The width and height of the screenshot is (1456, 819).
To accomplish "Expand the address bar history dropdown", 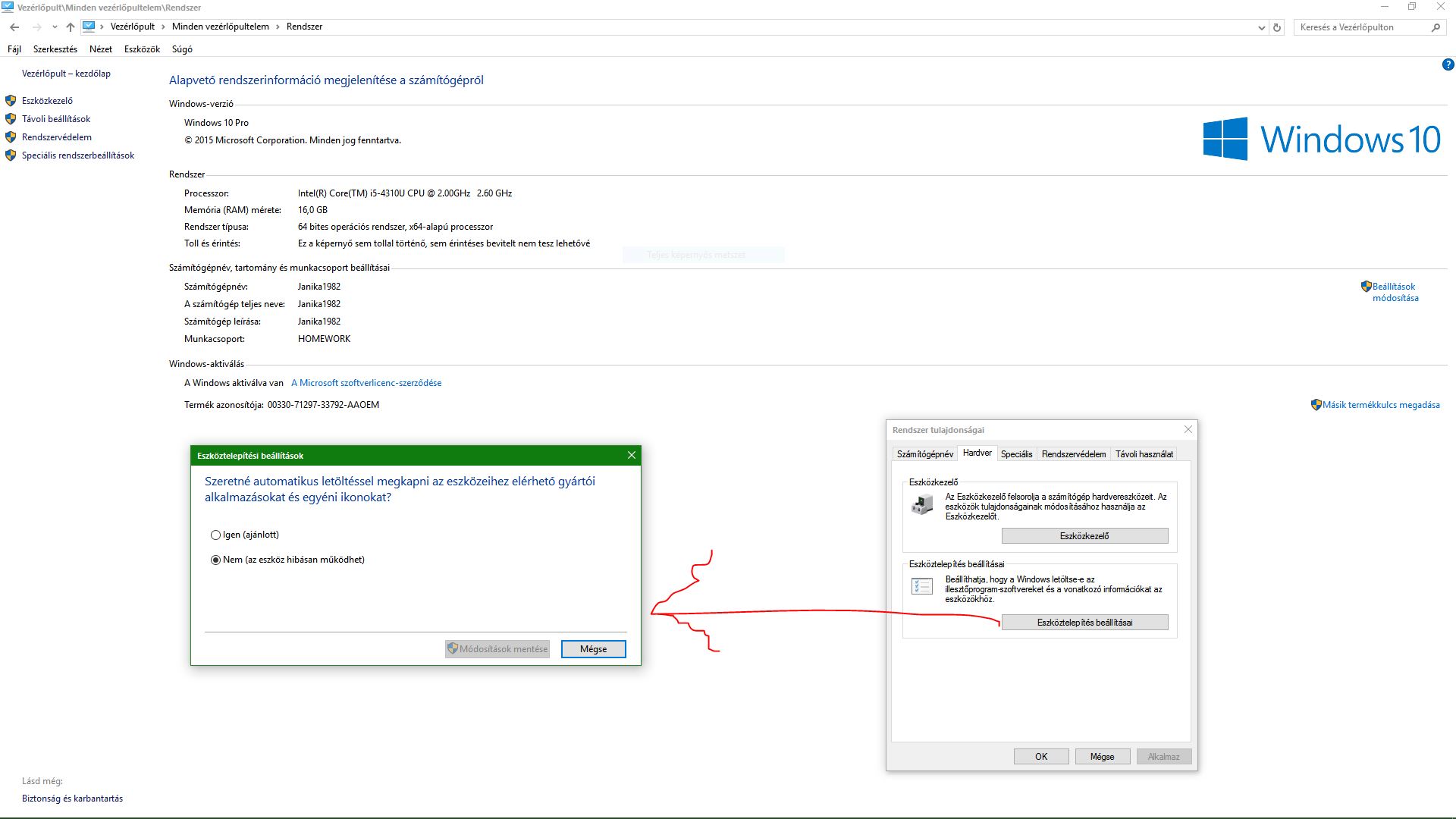I will coord(1262,27).
